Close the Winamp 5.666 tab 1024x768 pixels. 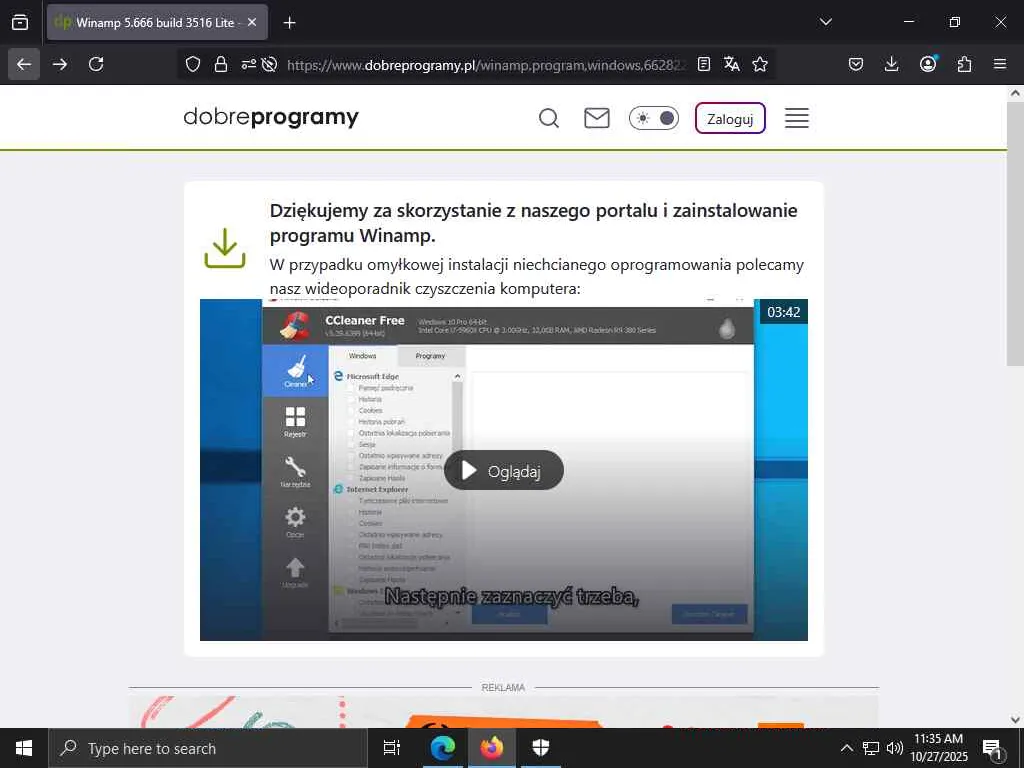(x=252, y=22)
